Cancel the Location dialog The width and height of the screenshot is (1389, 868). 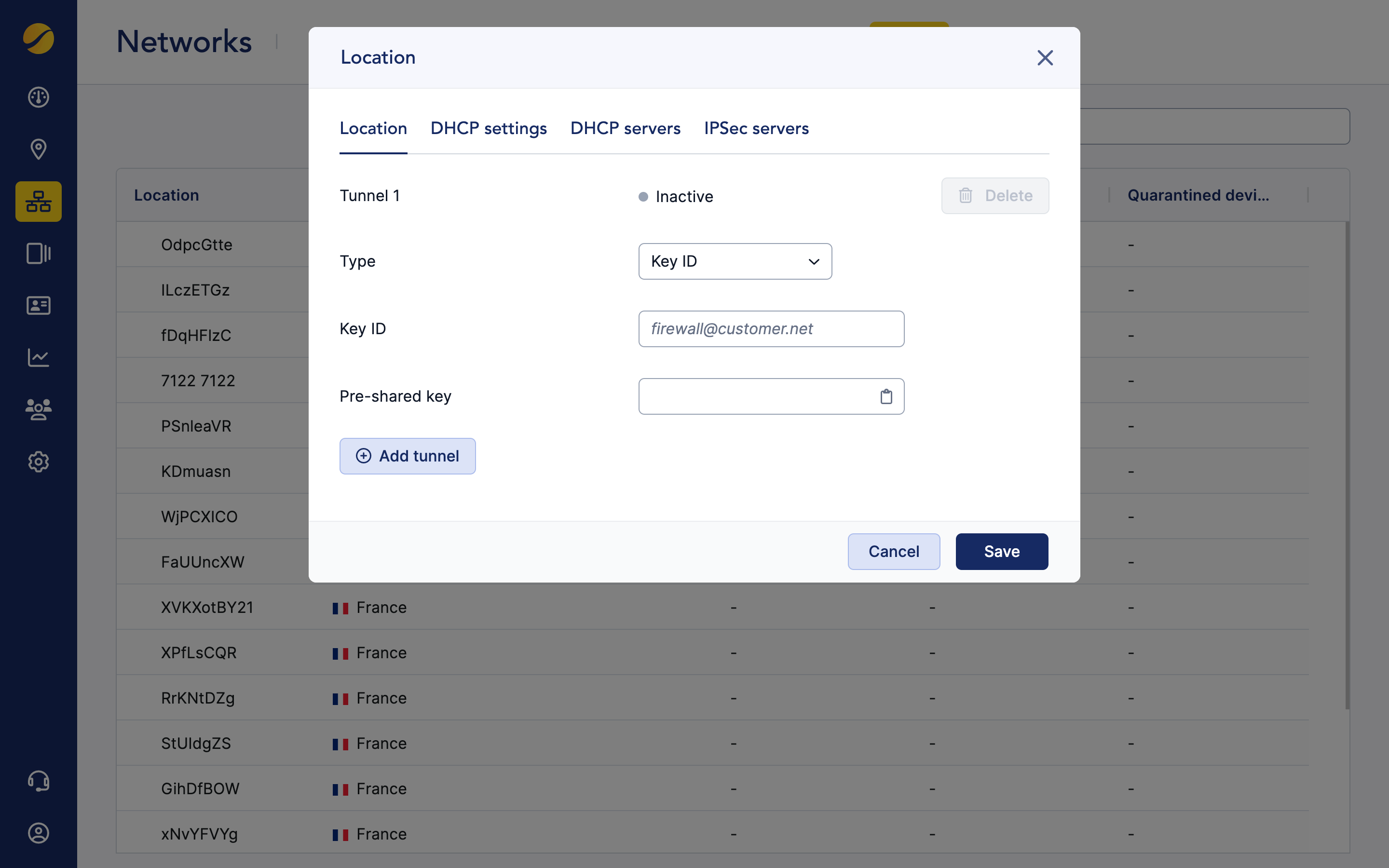pos(894,551)
